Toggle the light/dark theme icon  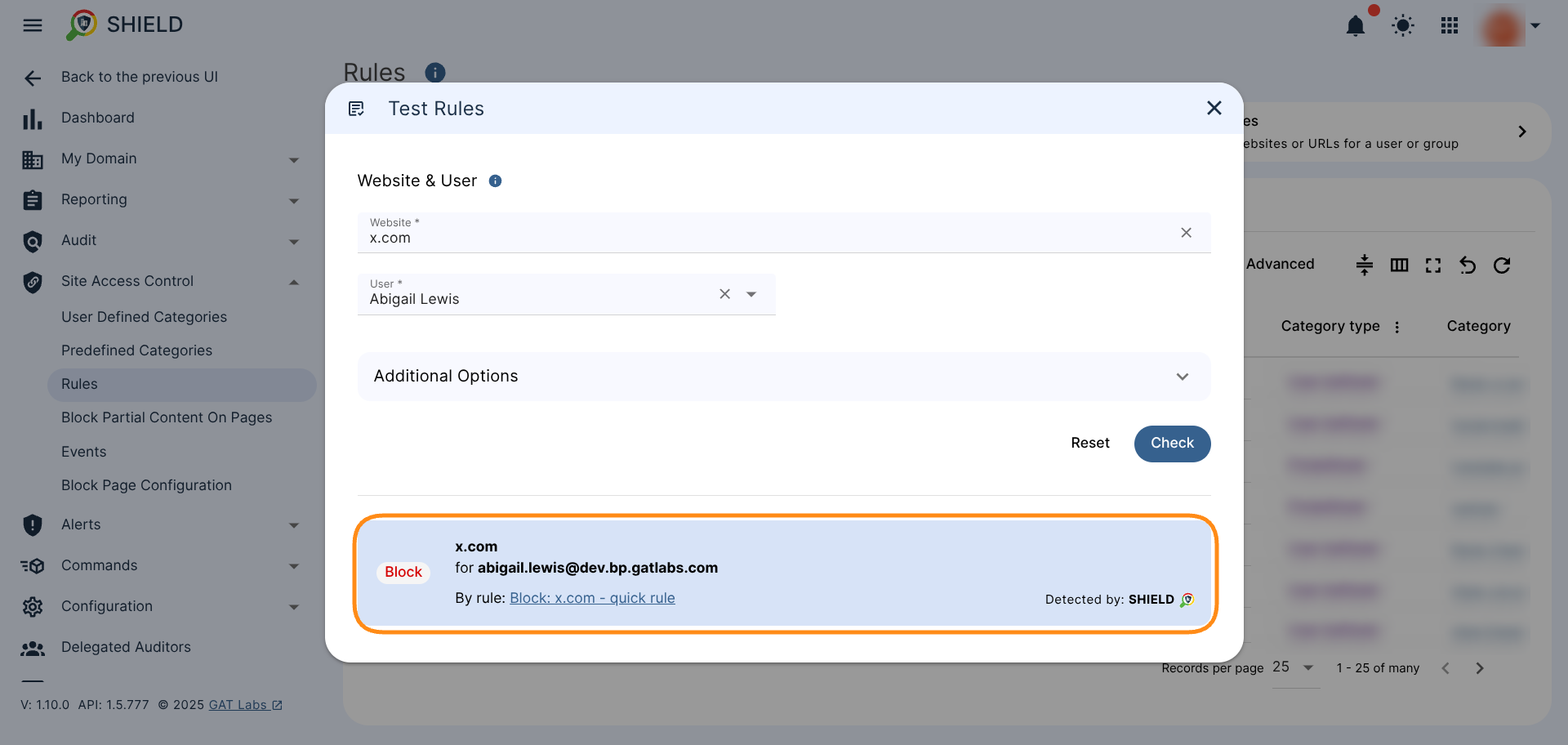[x=1403, y=26]
